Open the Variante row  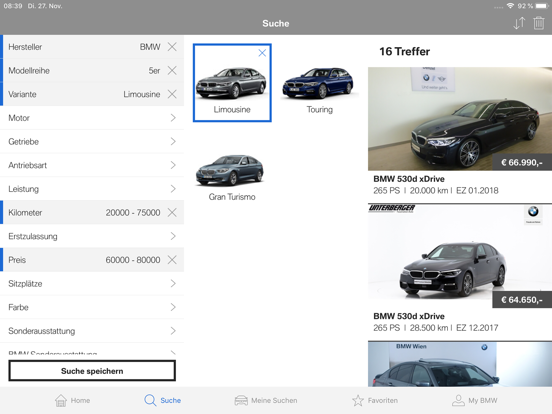click(92, 94)
